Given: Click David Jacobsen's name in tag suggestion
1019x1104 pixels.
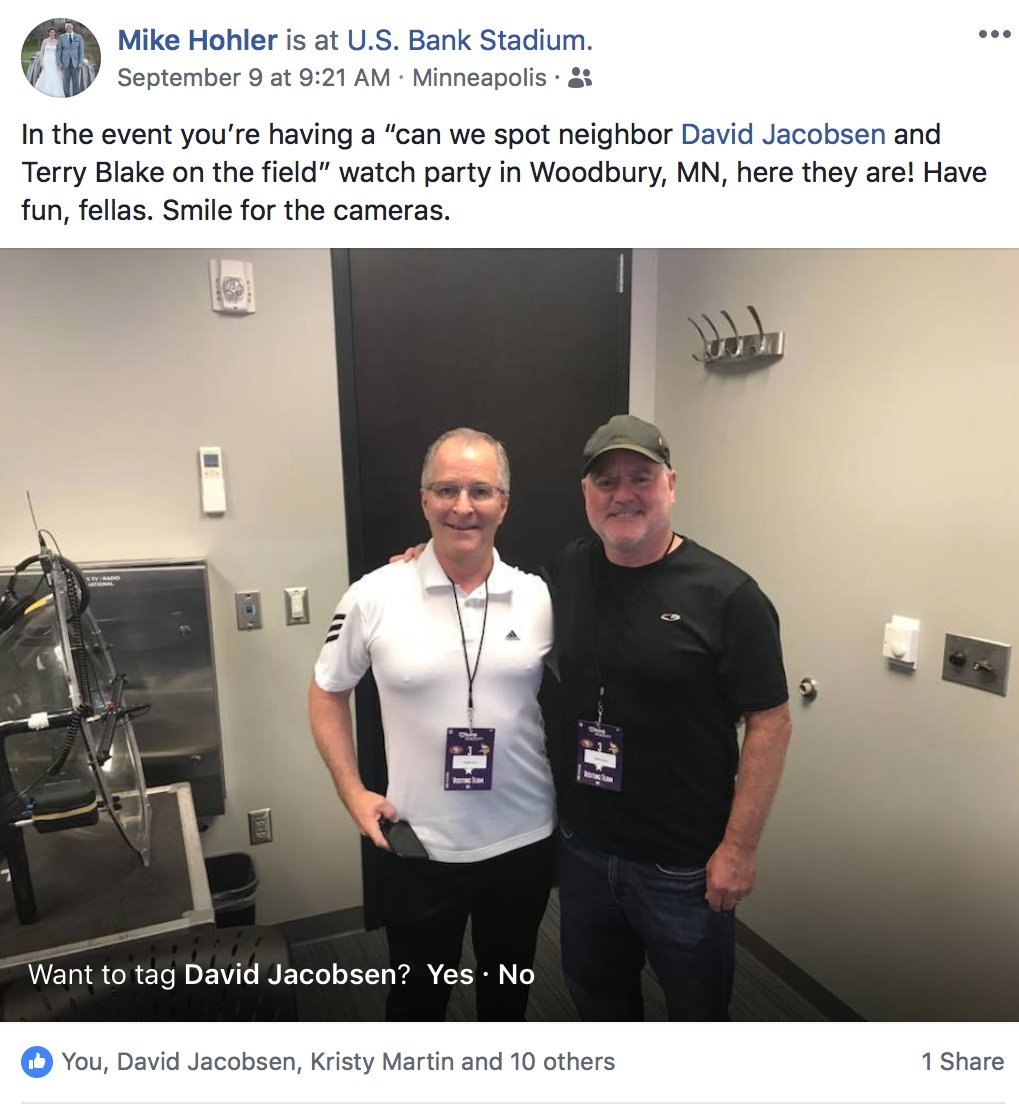Looking at the screenshot, I should coord(296,974).
